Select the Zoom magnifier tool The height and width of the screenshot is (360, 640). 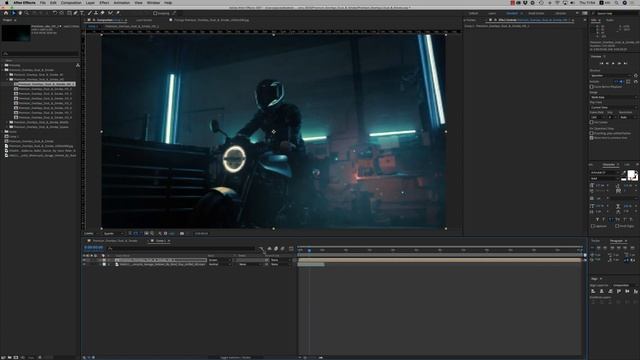pyautogui.click(x=27, y=13)
